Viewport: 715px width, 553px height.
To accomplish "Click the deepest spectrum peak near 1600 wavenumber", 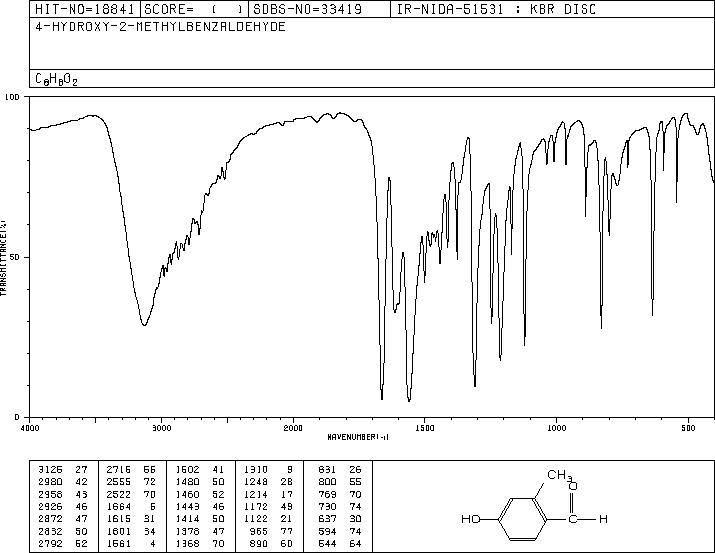I will tap(409, 400).
